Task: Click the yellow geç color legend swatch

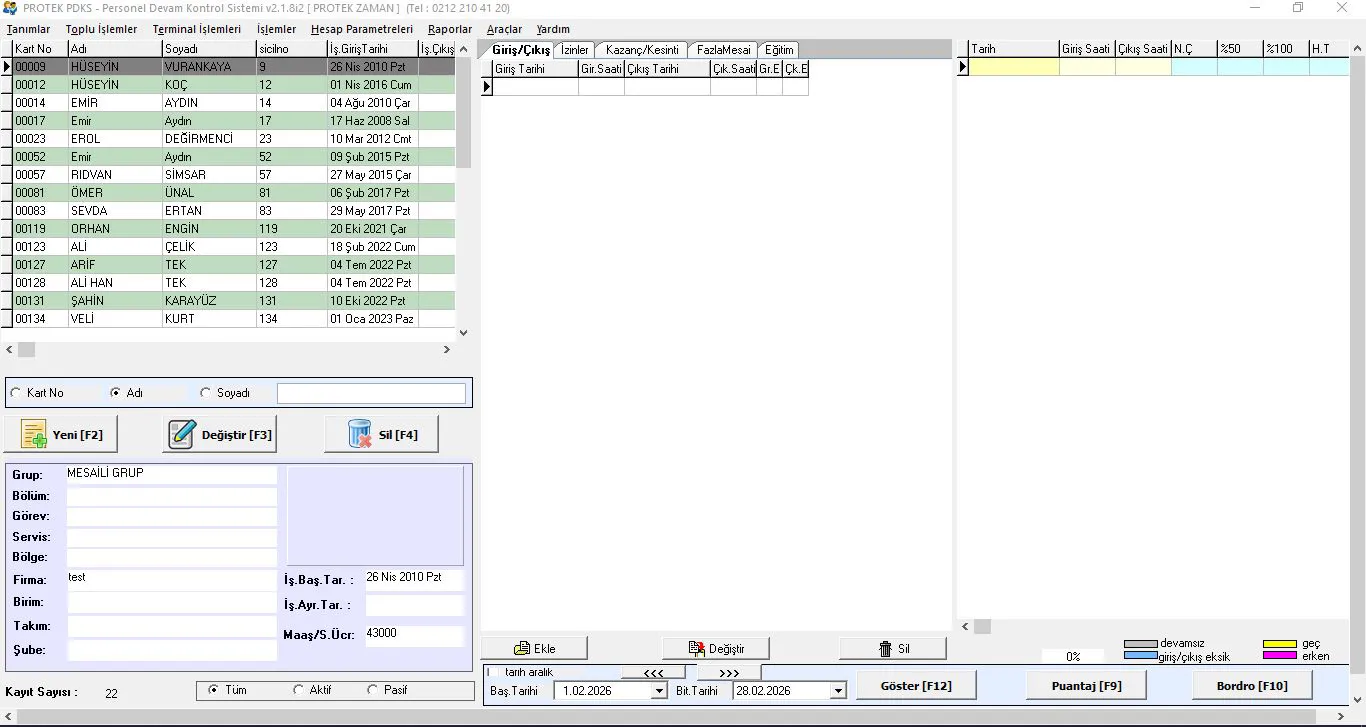Action: pyautogui.click(x=1279, y=644)
